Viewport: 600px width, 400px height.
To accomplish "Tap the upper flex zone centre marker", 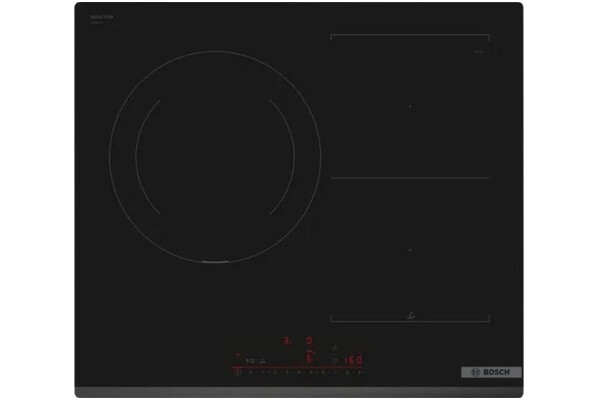I will click(410, 107).
